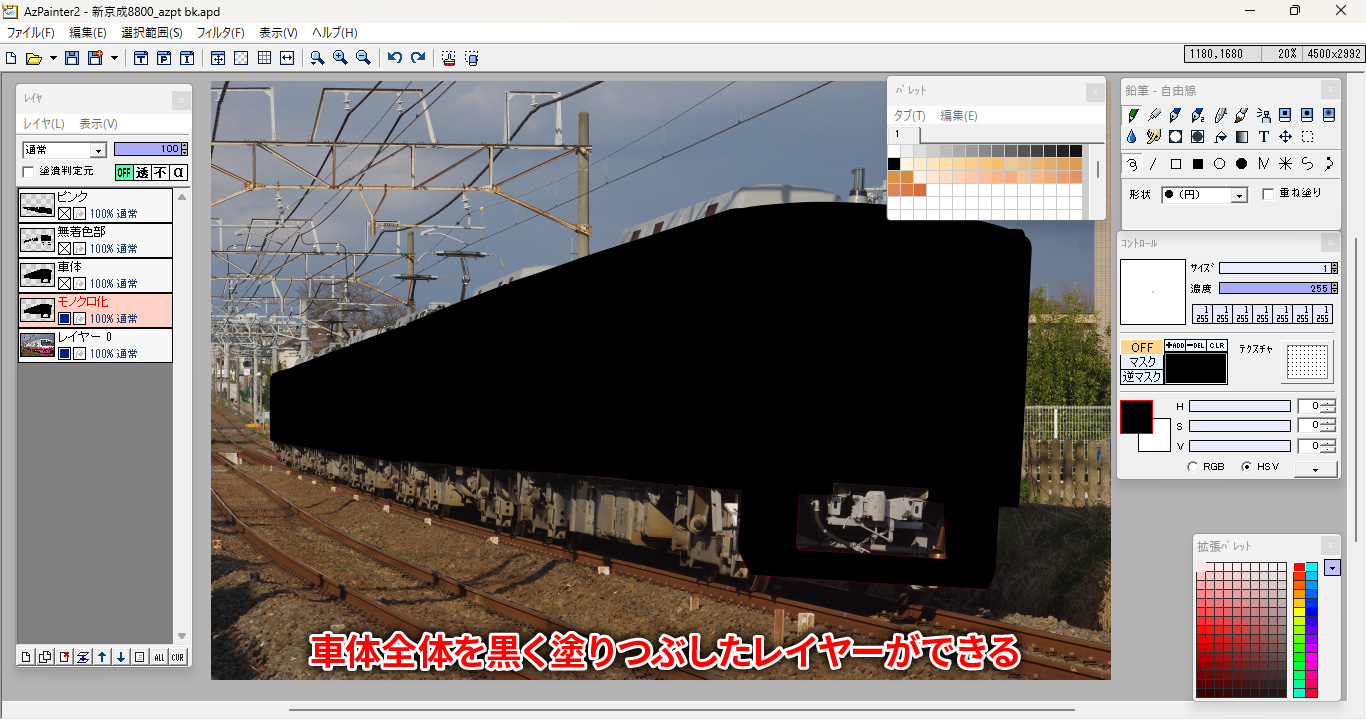Check the 塗潰判定元 checkbox
The image size is (1366, 720).
tap(28, 171)
